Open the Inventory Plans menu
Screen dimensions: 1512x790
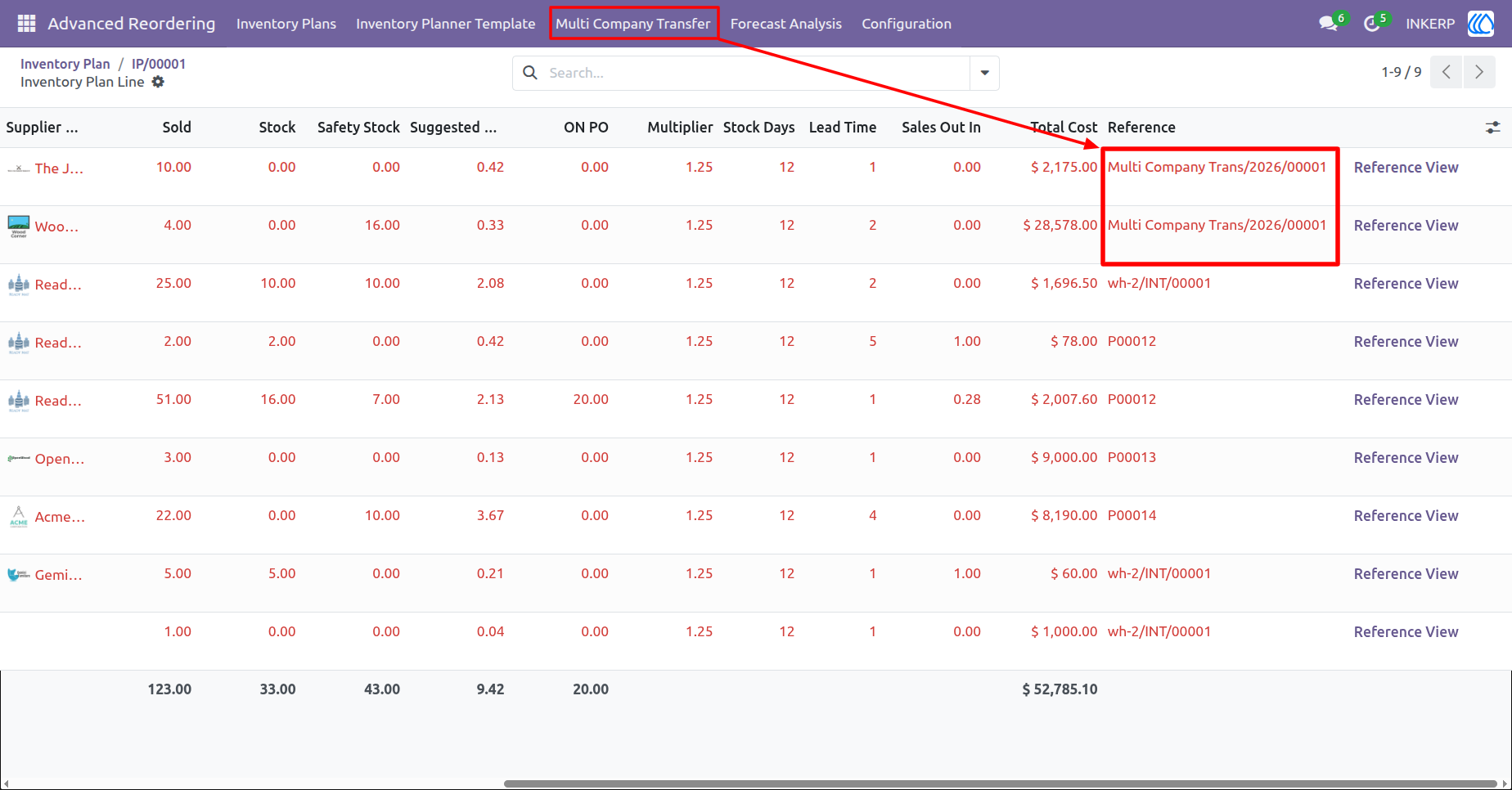(x=286, y=24)
